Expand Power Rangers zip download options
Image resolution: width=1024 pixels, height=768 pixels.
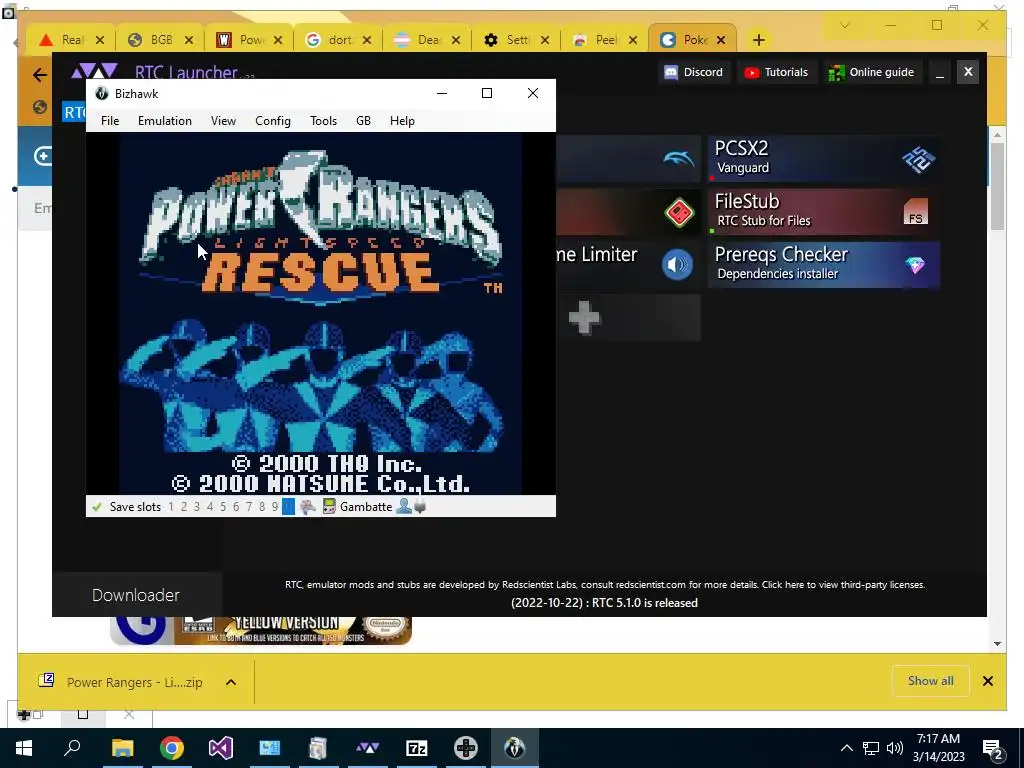coord(231,682)
